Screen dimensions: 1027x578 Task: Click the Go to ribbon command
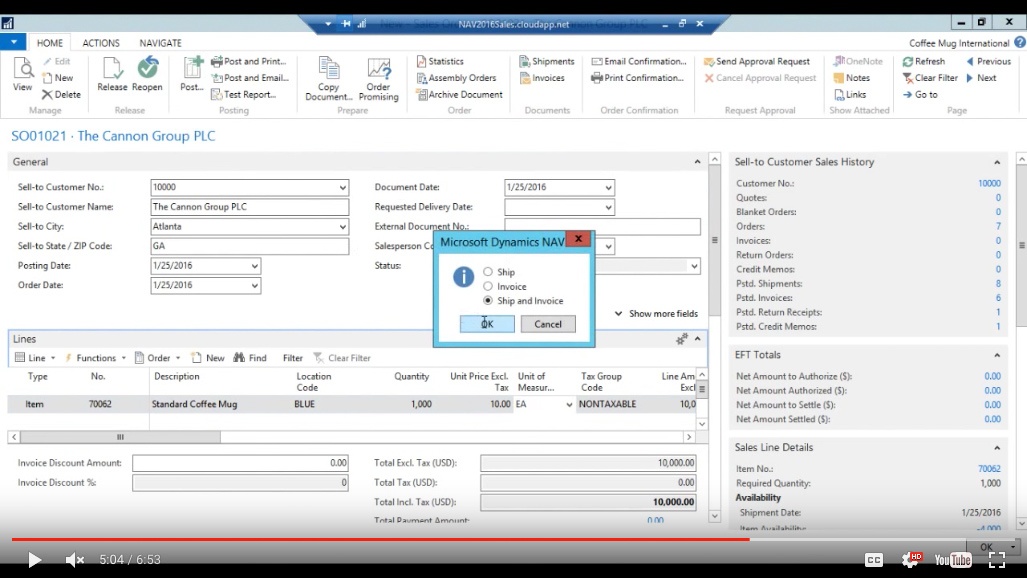pyautogui.click(x=920, y=94)
